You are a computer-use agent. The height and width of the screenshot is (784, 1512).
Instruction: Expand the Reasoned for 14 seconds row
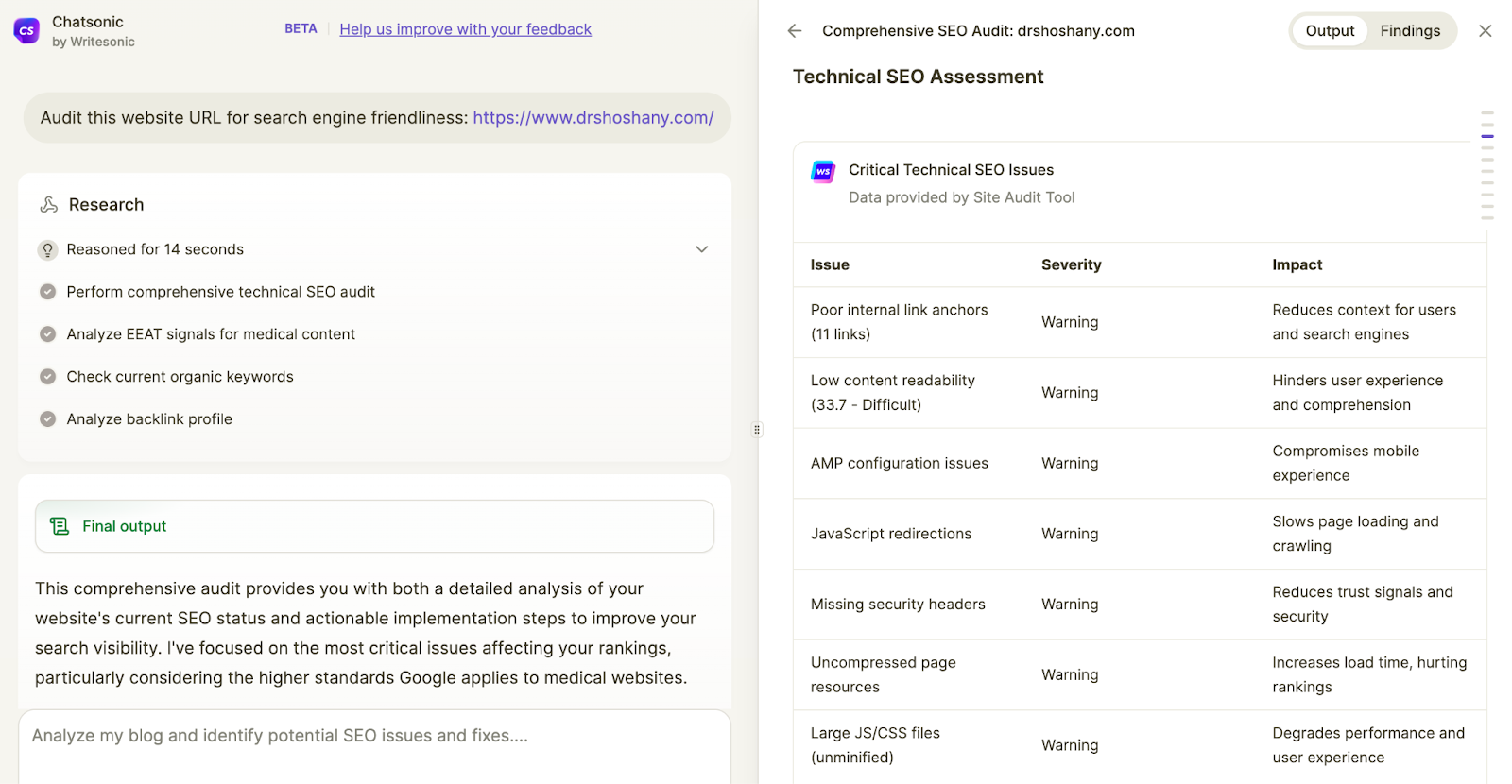[155, 249]
